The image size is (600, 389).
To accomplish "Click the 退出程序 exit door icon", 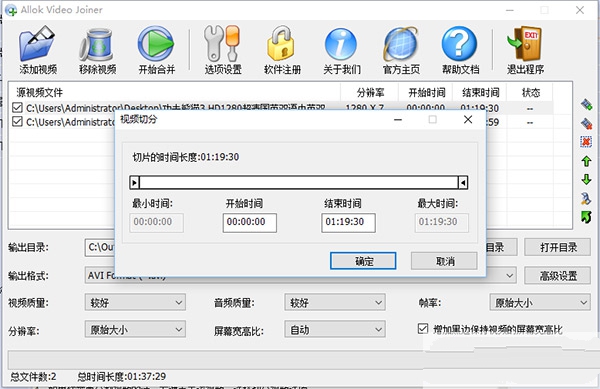I will 525,44.
